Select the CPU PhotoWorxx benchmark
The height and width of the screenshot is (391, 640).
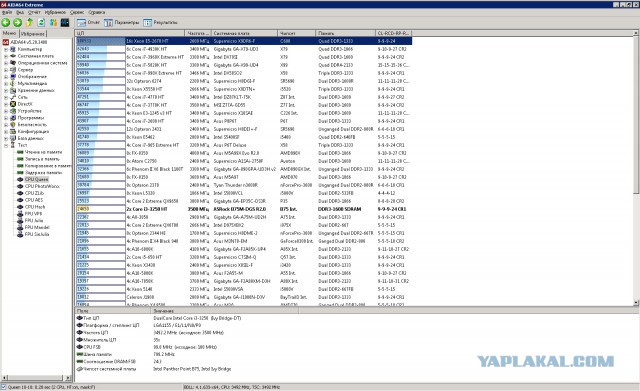[42, 186]
